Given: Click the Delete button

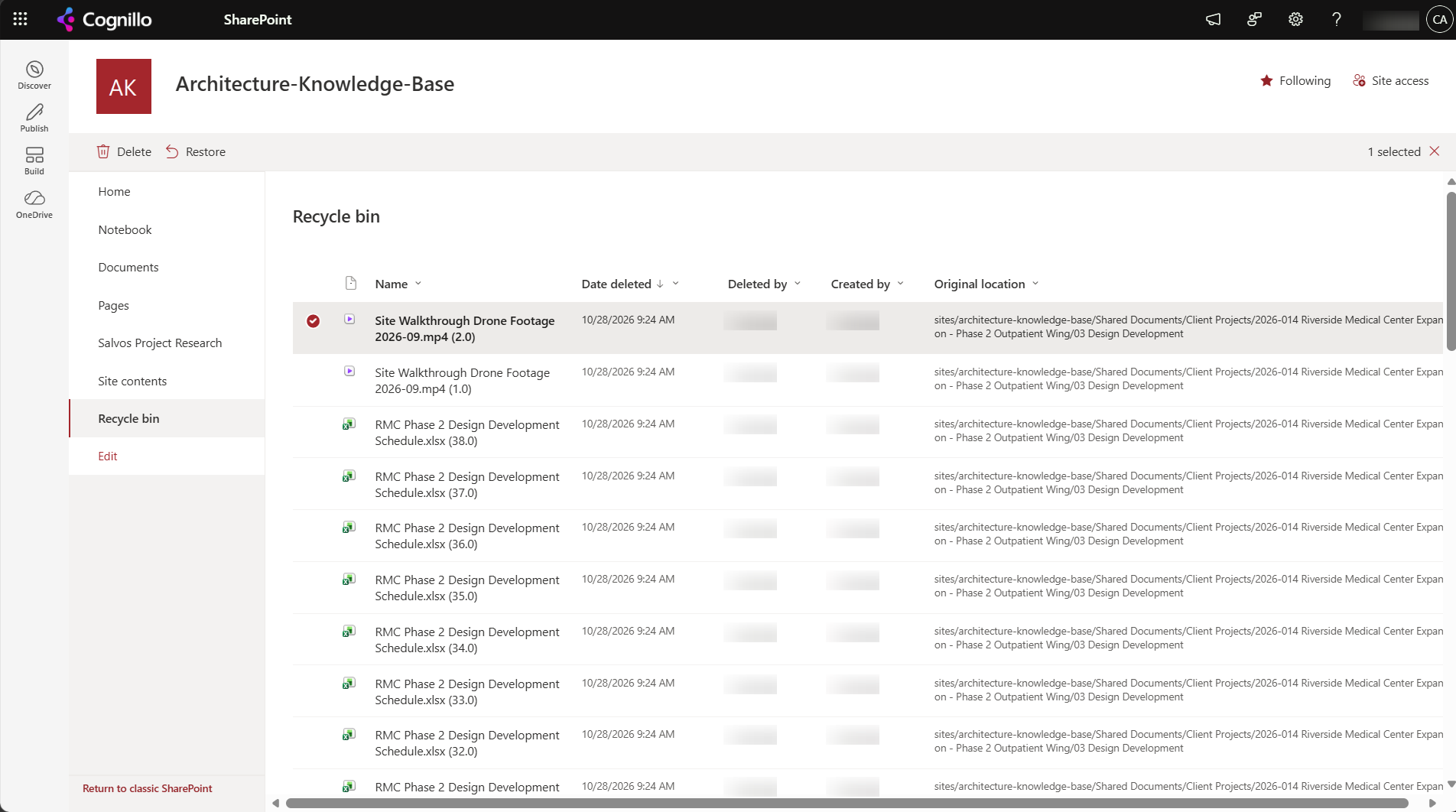Looking at the screenshot, I should click(x=124, y=151).
